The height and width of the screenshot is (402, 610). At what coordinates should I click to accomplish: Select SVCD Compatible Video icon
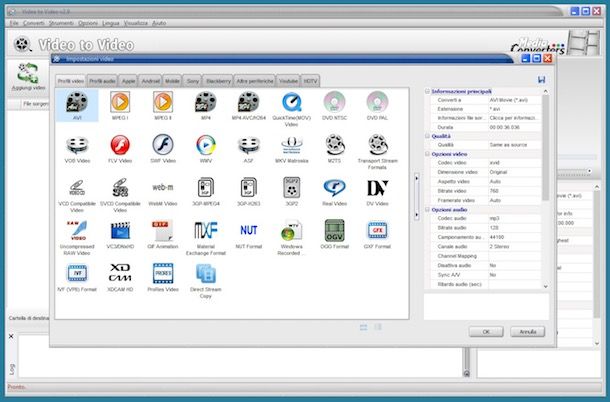(120, 188)
